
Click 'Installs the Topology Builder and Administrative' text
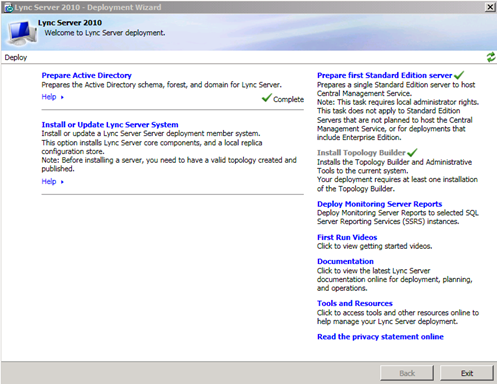[x=394, y=162]
